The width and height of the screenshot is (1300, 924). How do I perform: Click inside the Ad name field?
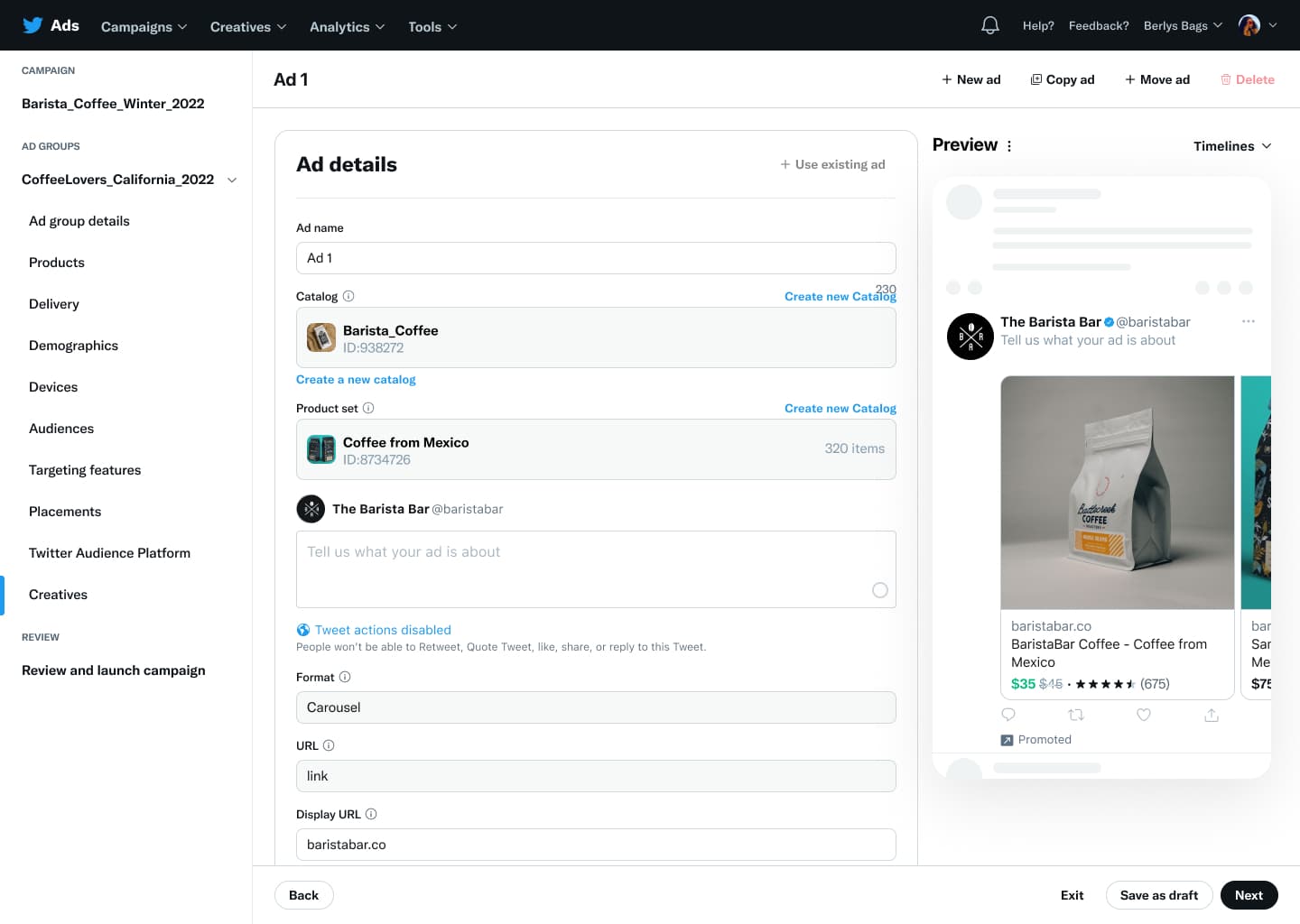click(x=596, y=258)
